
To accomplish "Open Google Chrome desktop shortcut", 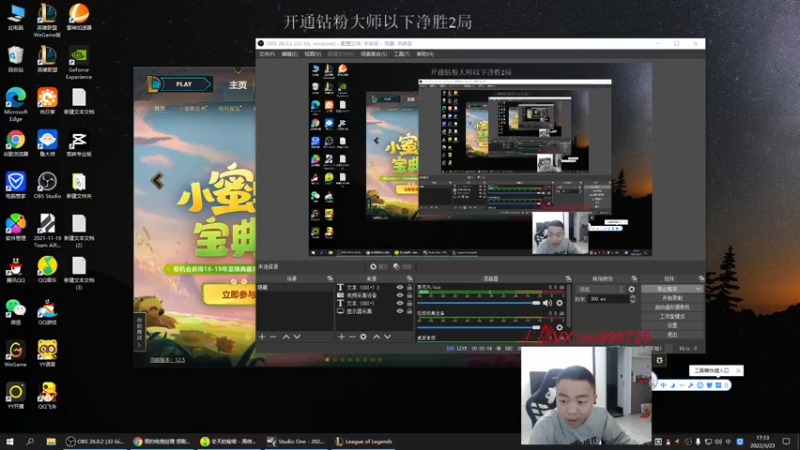I will tap(15, 143).
